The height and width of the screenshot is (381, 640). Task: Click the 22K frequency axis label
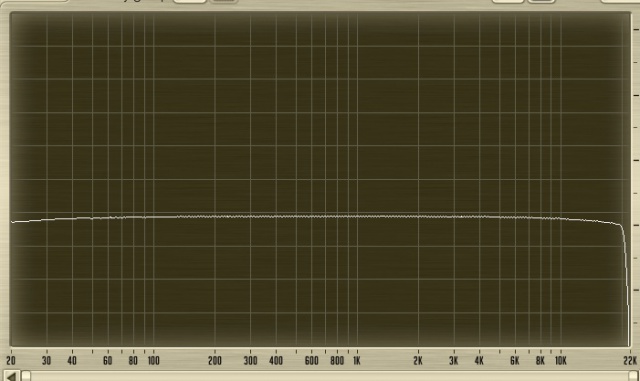click(630, 361)
